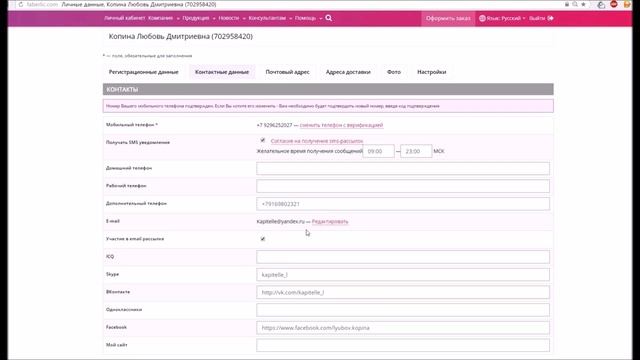This screenshot has height=360, width=640.
Task: Expand the Компания dropdown menu
Action: pos(164,18)
